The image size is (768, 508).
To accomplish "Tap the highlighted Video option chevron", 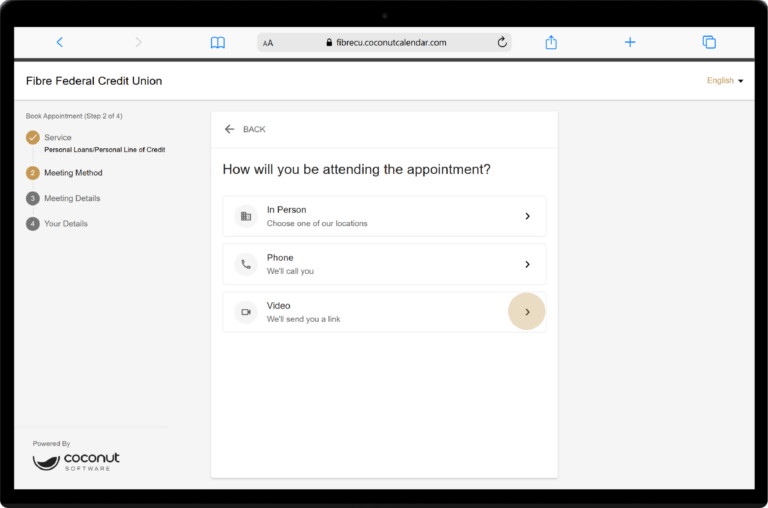I will tap(527, 312).
